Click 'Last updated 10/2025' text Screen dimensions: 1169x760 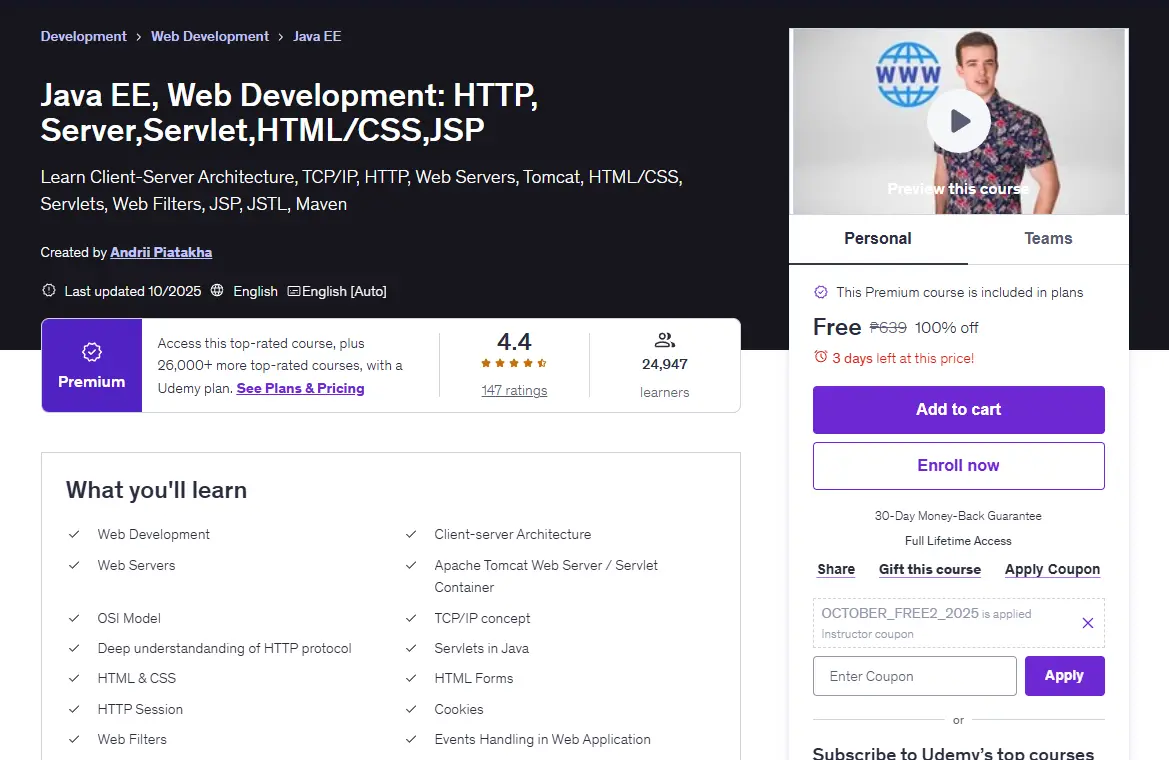133,291
